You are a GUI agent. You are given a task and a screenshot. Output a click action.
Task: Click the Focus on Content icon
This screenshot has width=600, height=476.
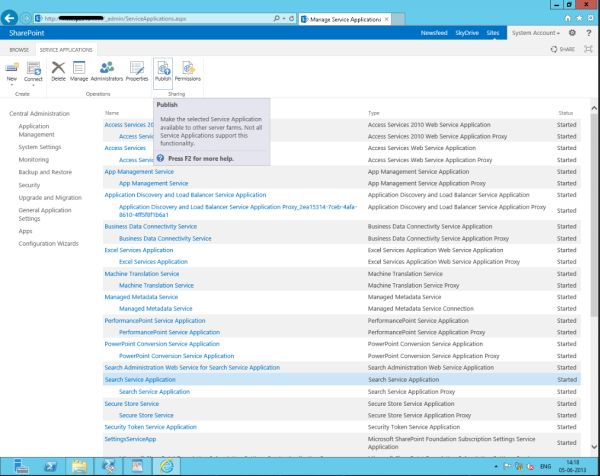[588, 49]
